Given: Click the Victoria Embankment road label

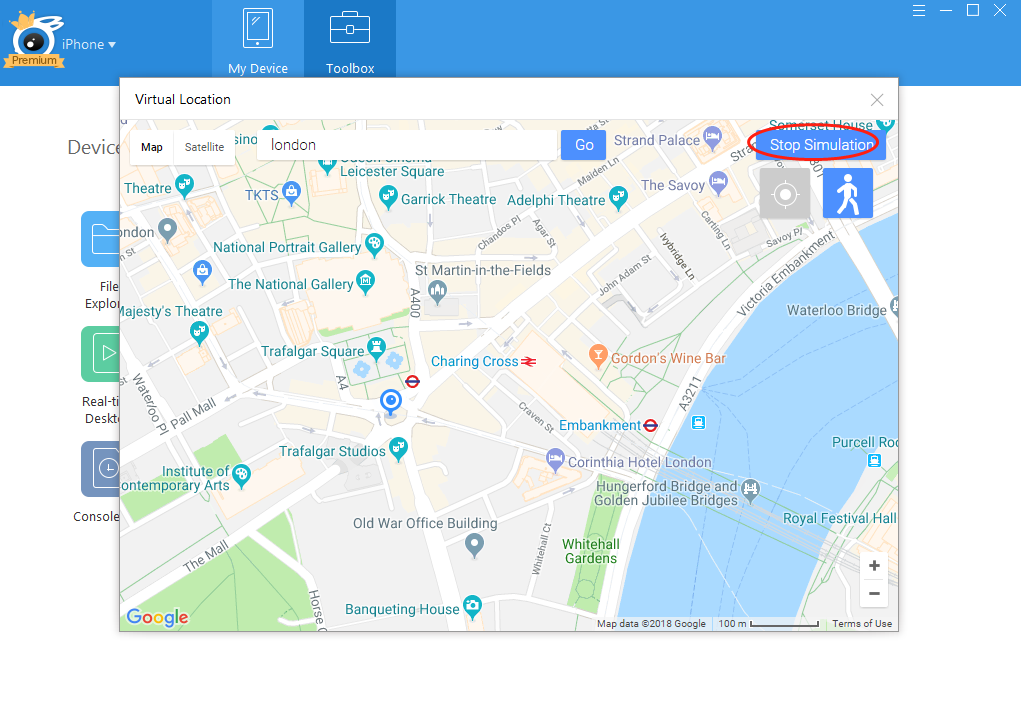Looking at the screenshot, I should (785, 274).
